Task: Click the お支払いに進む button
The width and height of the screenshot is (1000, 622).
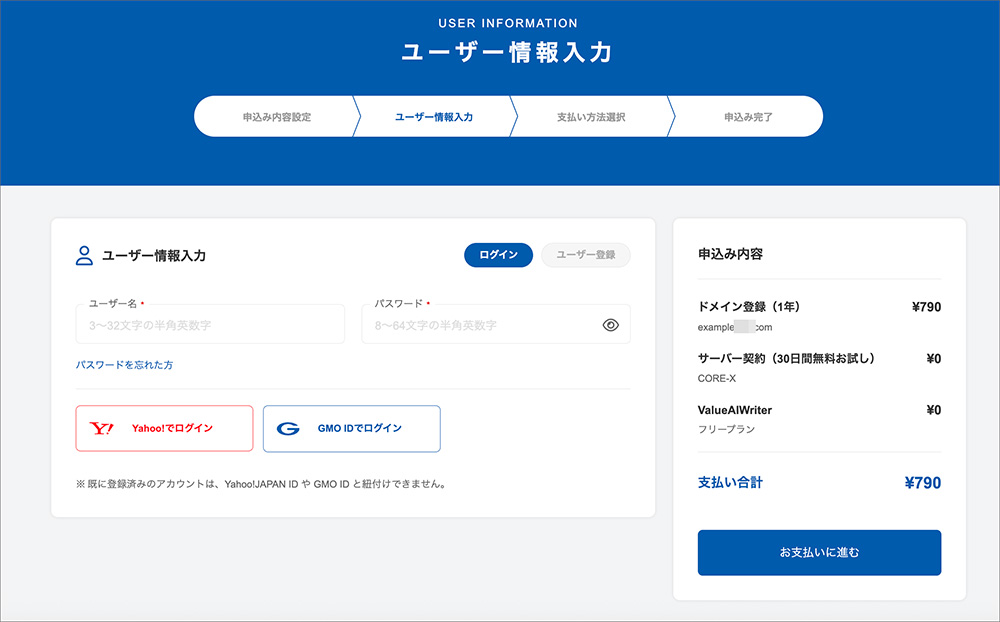Action: [x=819, y=552]
